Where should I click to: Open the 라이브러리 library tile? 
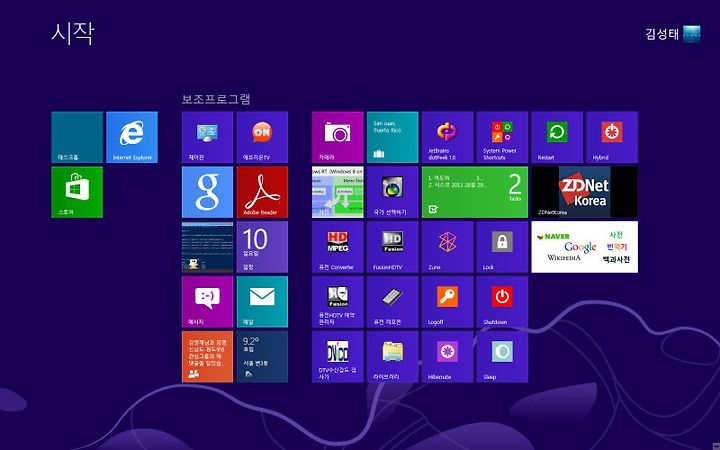pyautogui.click(x=393, y=356)
